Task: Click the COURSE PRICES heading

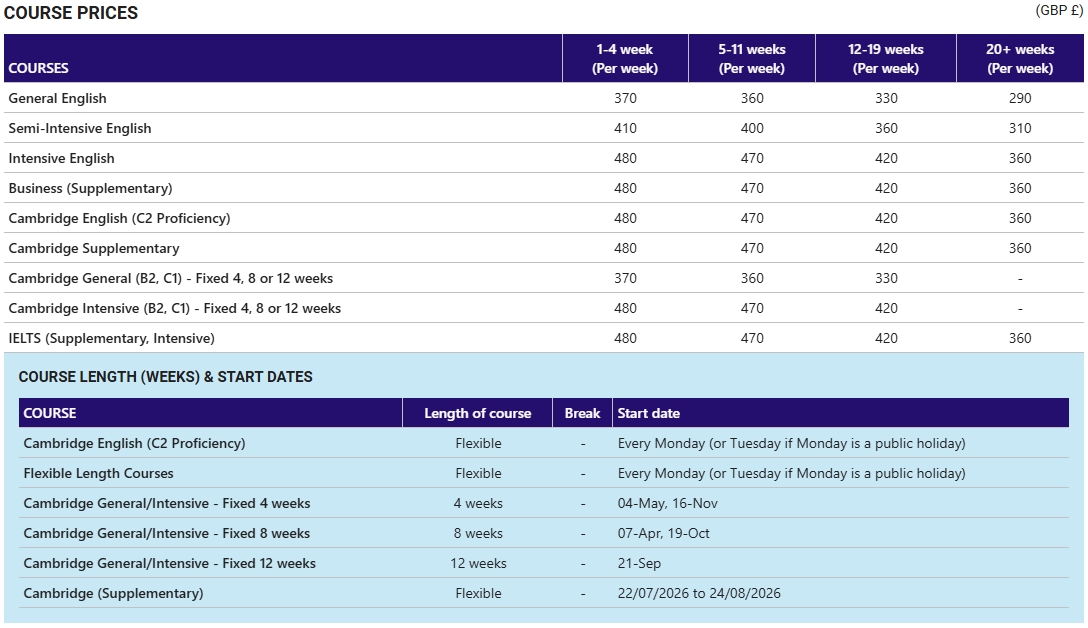Action: [x=71, y=13]
